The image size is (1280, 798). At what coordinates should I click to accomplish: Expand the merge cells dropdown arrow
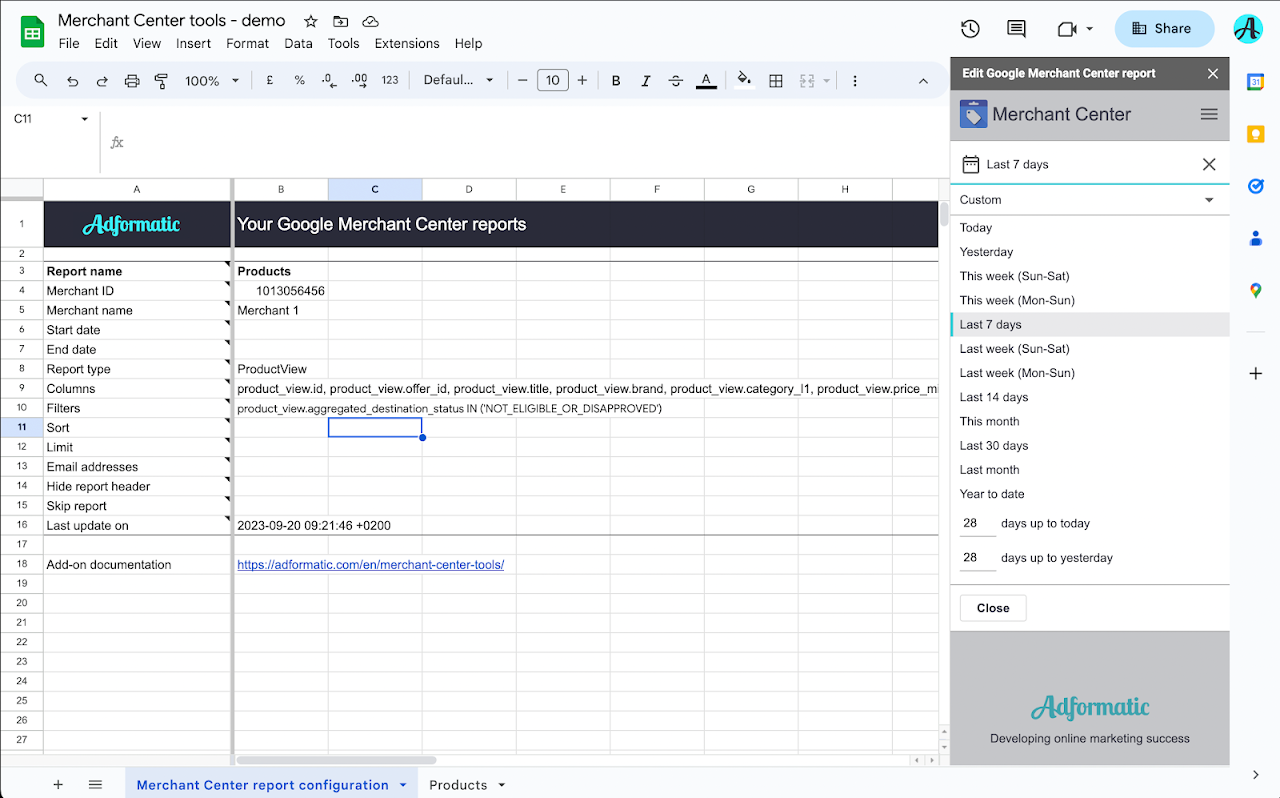point(827,81)
